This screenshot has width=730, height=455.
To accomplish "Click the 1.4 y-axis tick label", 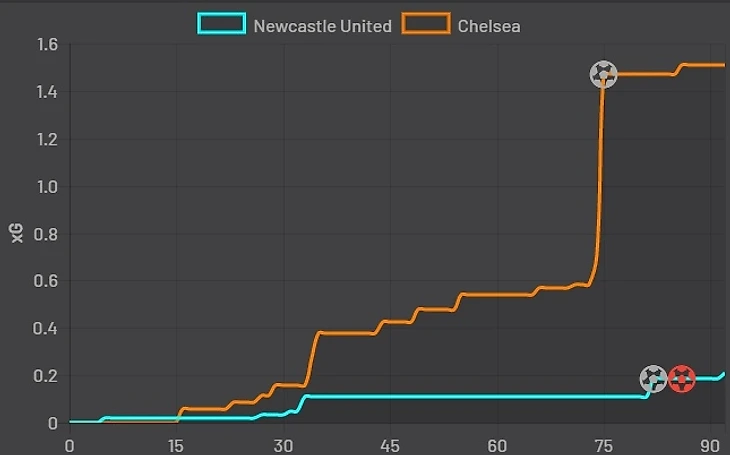I will pos(47,92).
